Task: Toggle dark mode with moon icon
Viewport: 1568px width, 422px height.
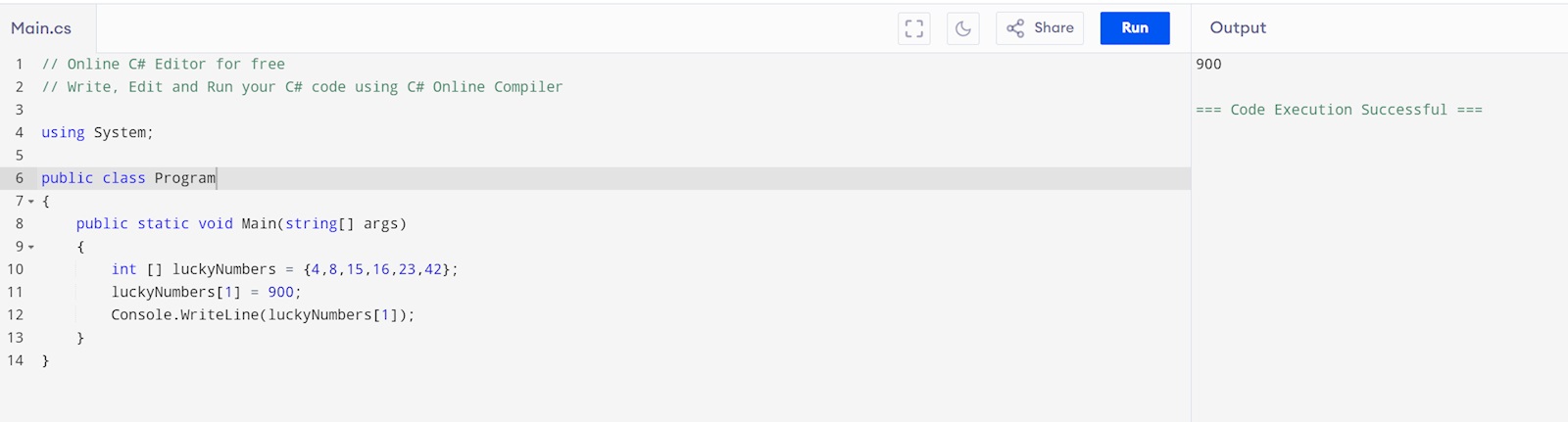Action: [962, 28]
